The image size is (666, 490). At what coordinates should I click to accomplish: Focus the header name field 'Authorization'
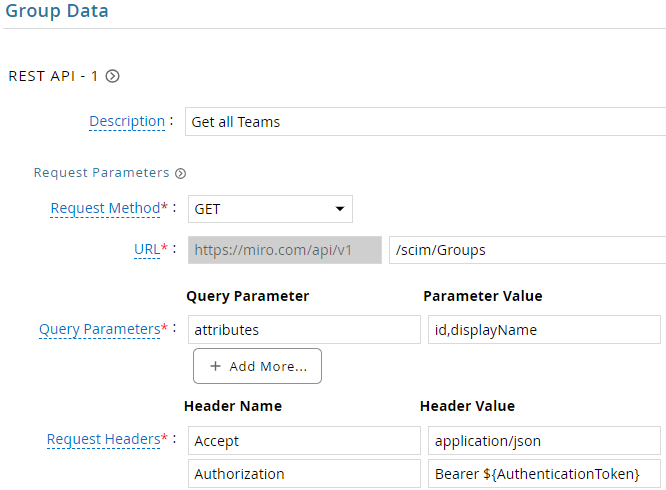304,473
